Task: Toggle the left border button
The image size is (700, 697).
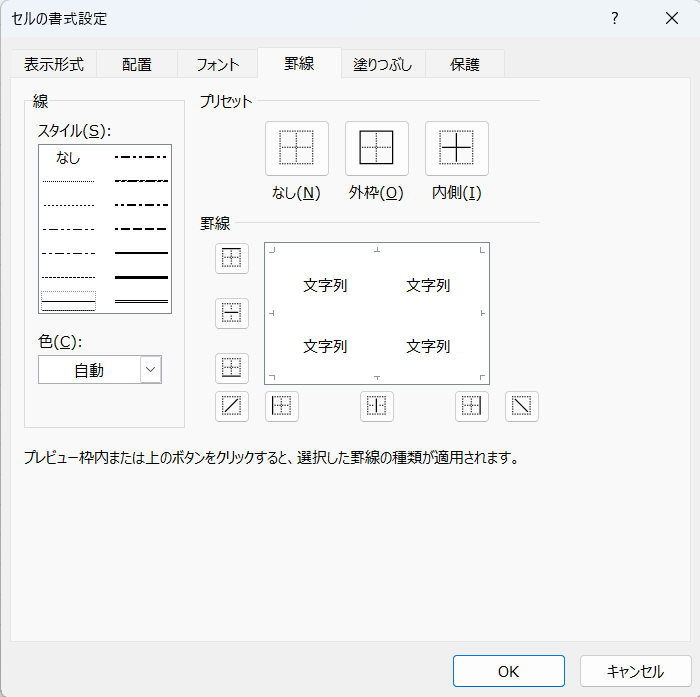Action: click(282, 406)
